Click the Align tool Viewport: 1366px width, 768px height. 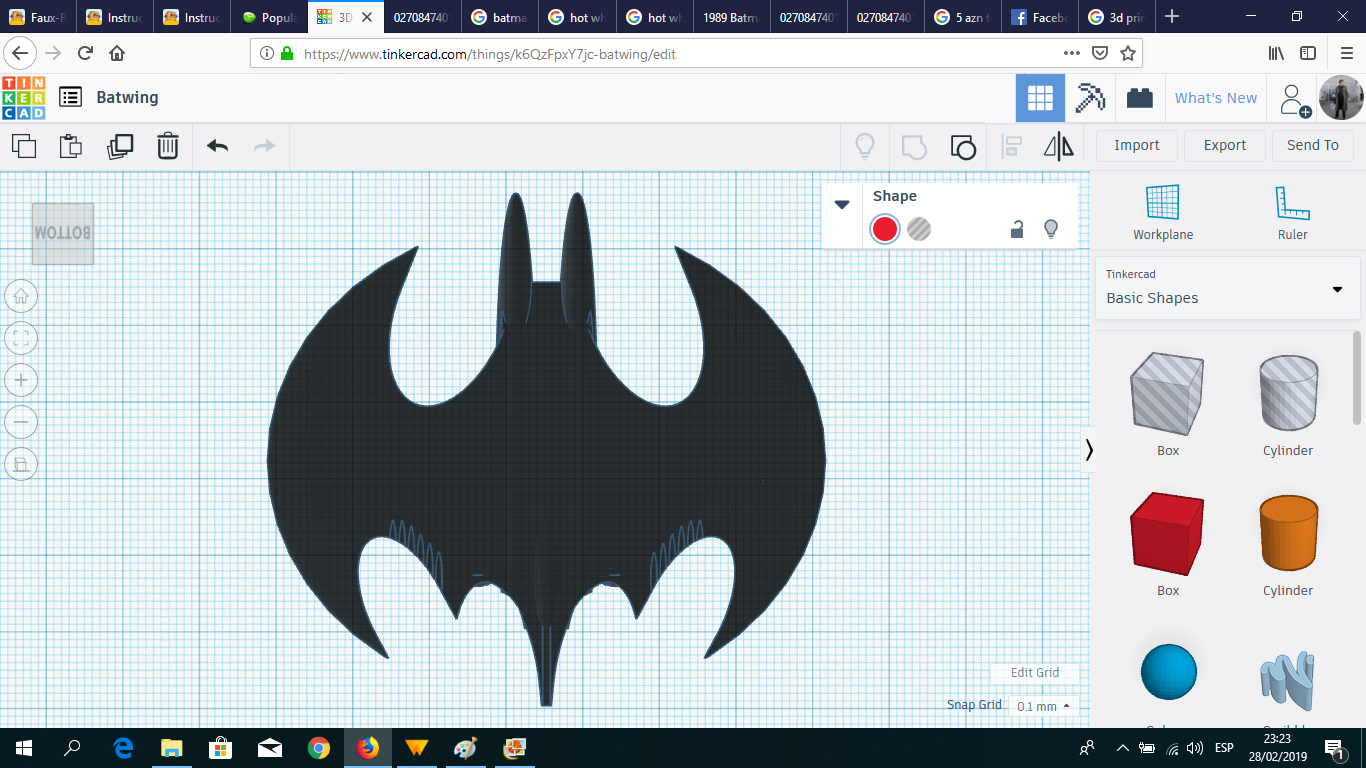pyautogui.click(x=1012, y=146)
